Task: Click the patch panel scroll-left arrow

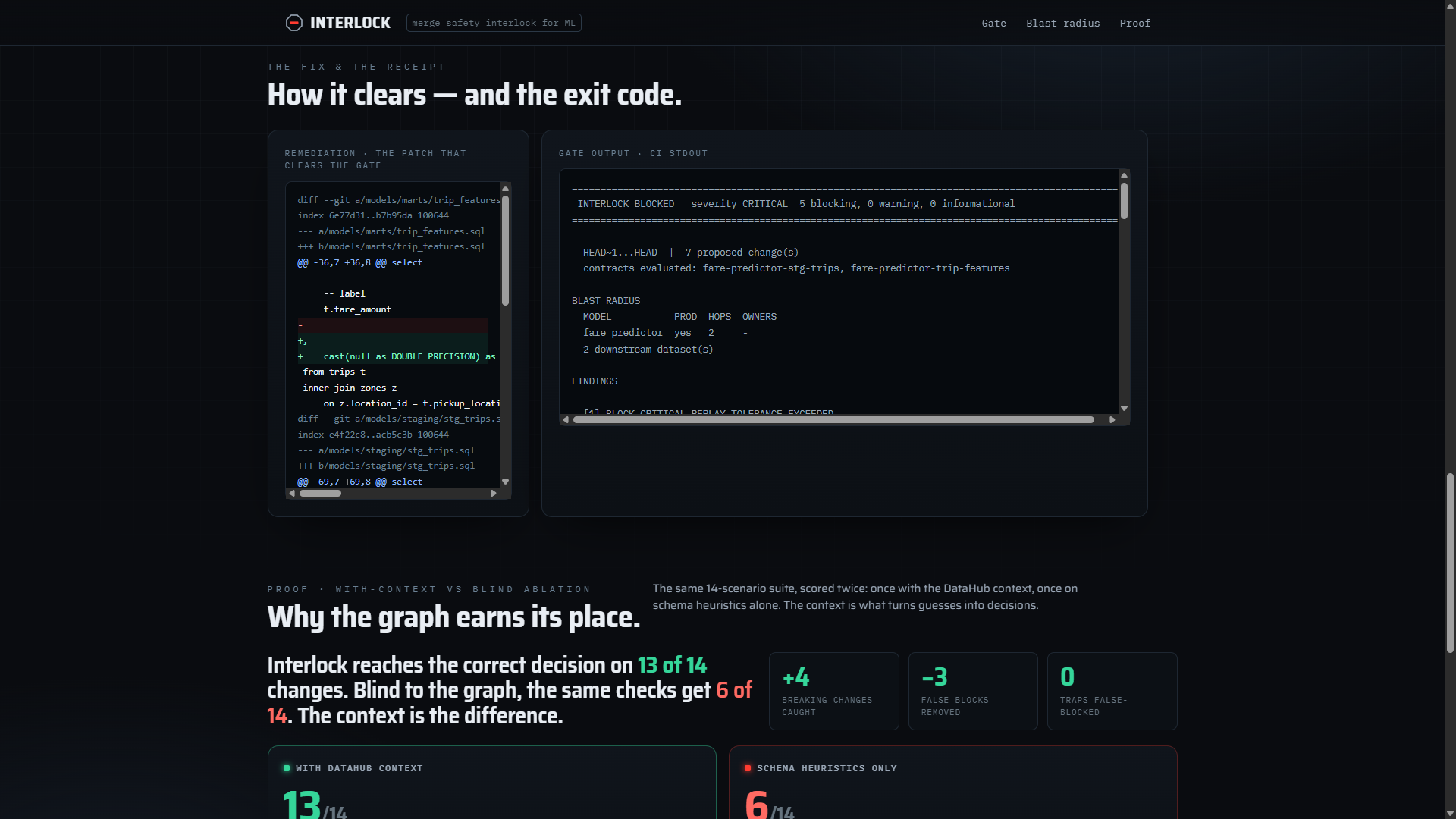Action: pos(292,493)
